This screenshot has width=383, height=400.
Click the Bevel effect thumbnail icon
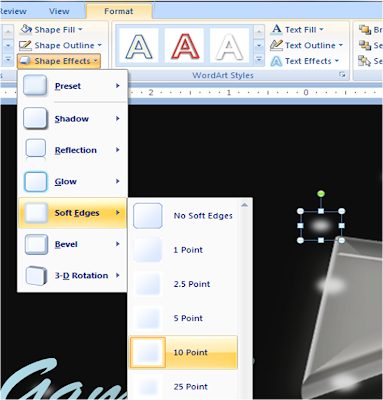36,244
